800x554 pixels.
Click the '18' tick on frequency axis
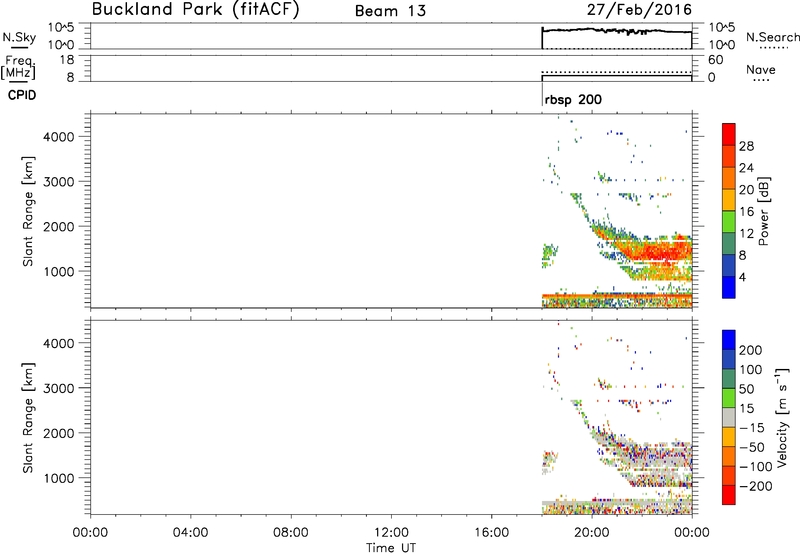click(x=67, y=59)
